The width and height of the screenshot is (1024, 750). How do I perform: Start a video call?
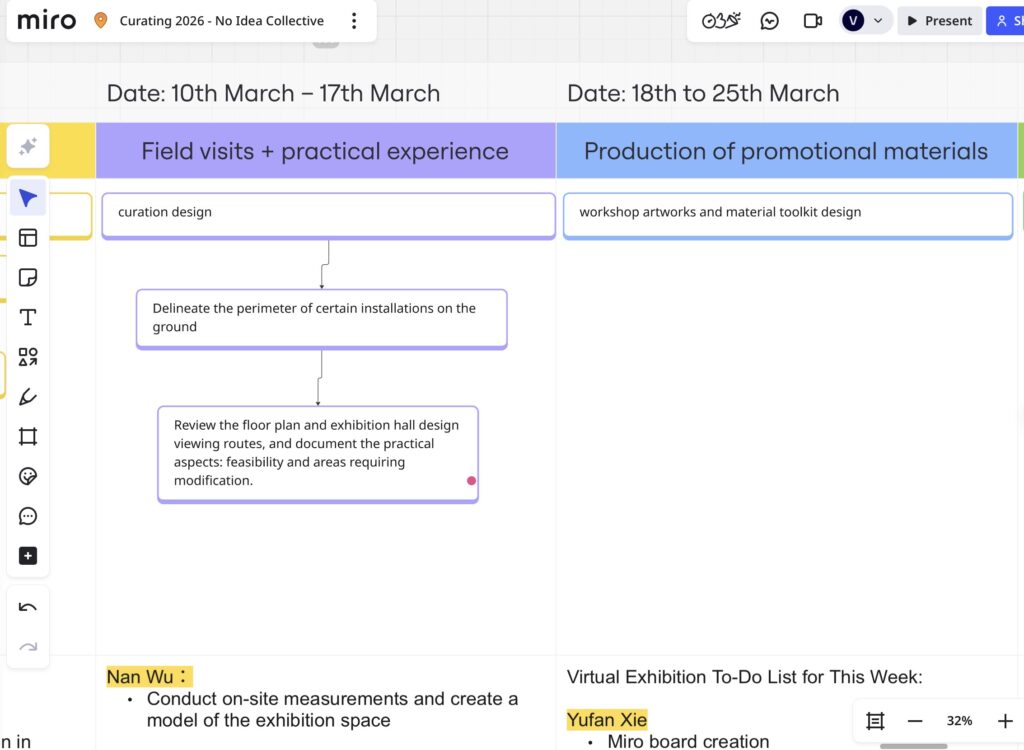813,21
